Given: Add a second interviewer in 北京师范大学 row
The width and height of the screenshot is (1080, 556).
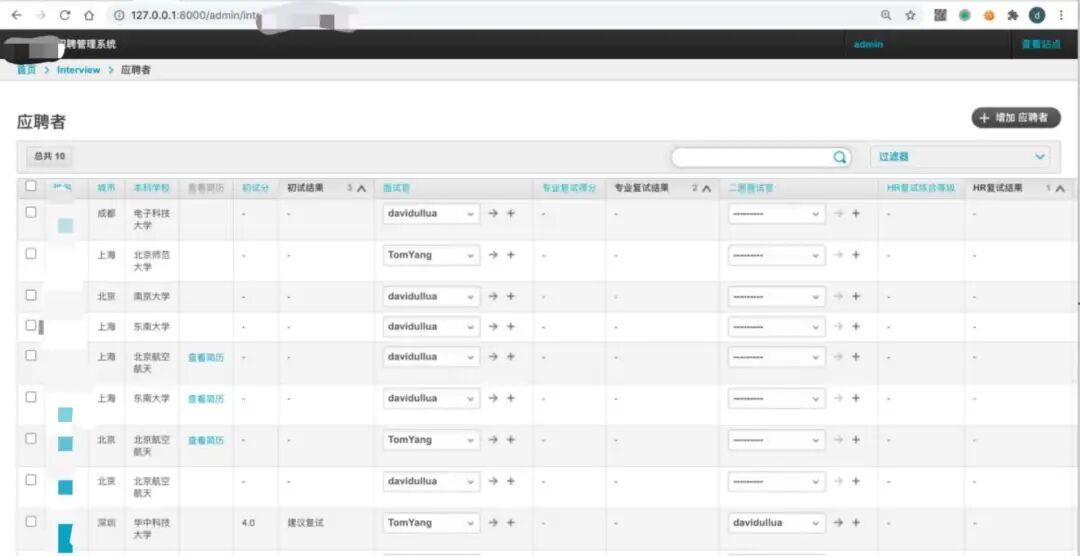Looking at the screenshot, I should point(855,255).
